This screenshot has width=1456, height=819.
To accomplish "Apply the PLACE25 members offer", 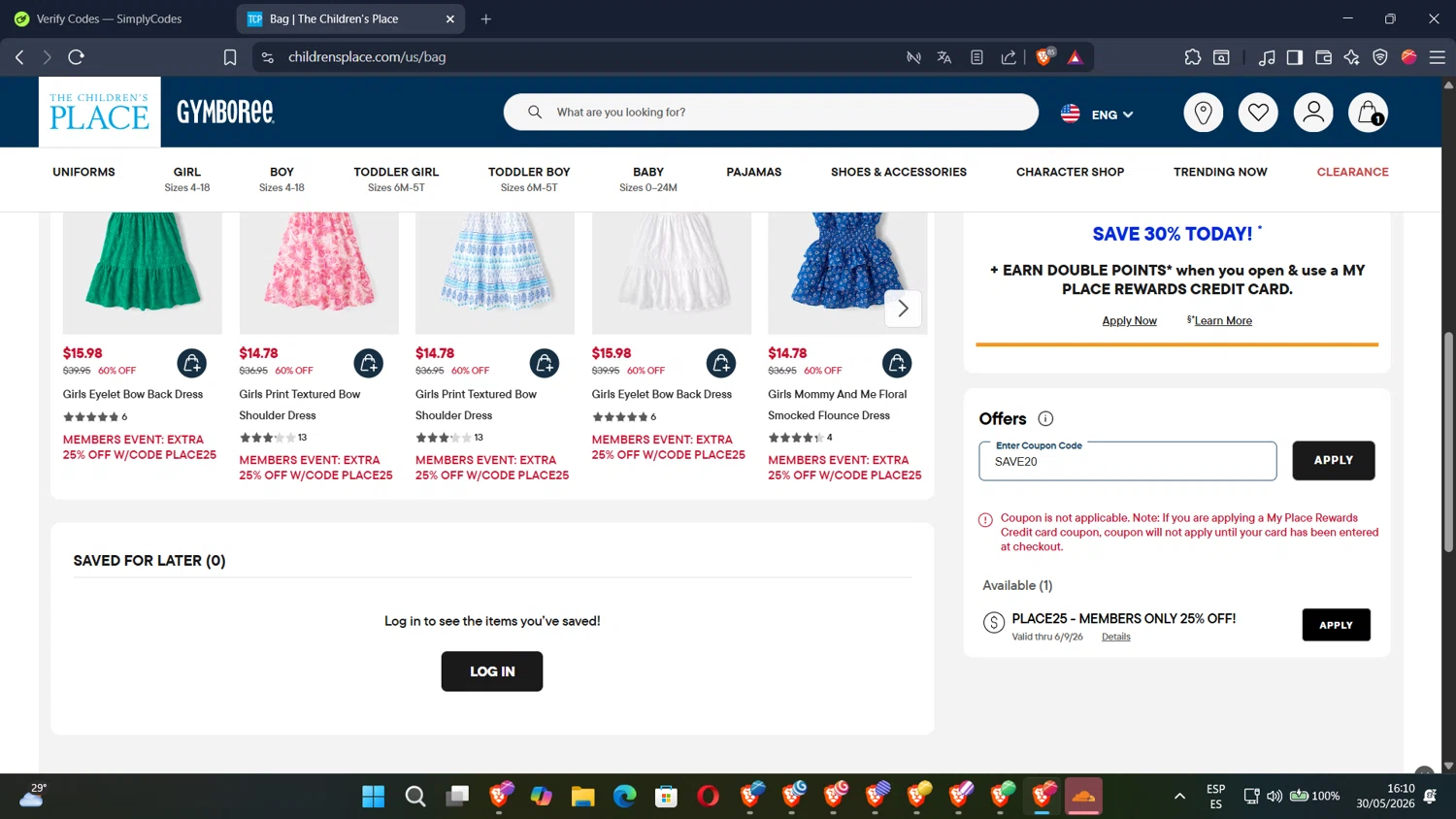I will [1336, 625].
